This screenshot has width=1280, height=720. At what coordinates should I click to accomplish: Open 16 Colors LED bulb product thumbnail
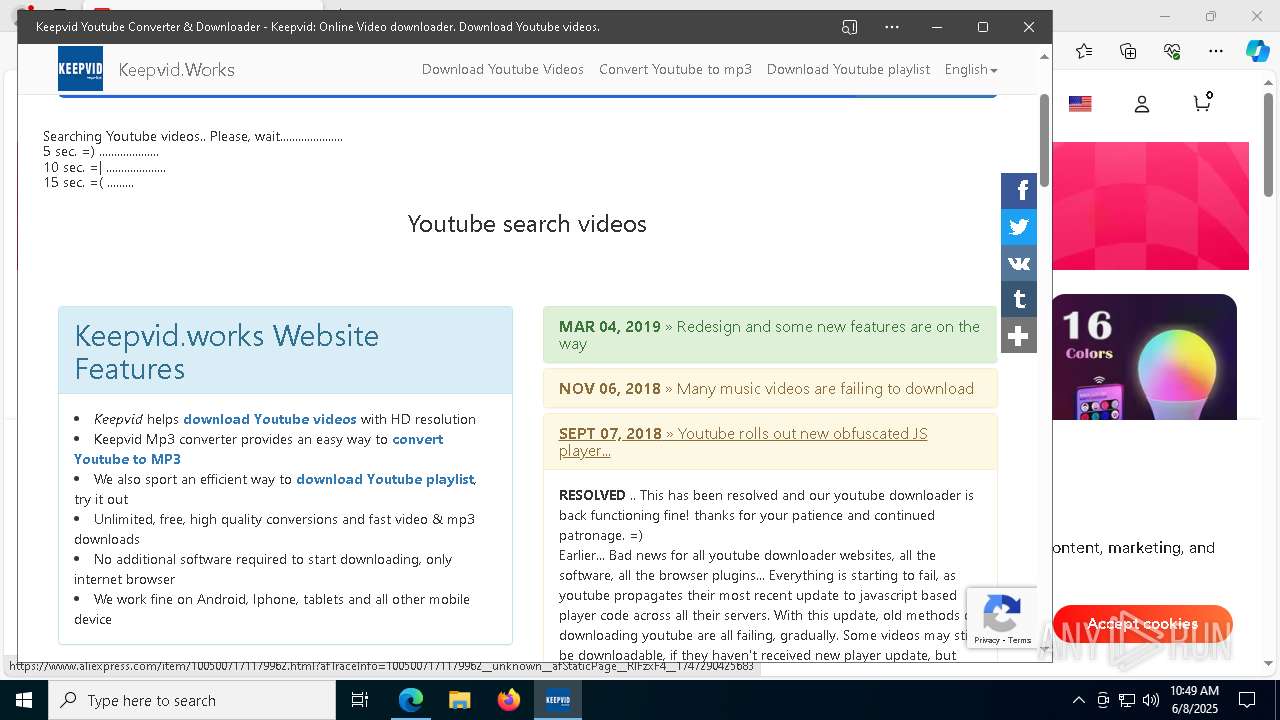pyautogui.click(x=1144, y=357)
